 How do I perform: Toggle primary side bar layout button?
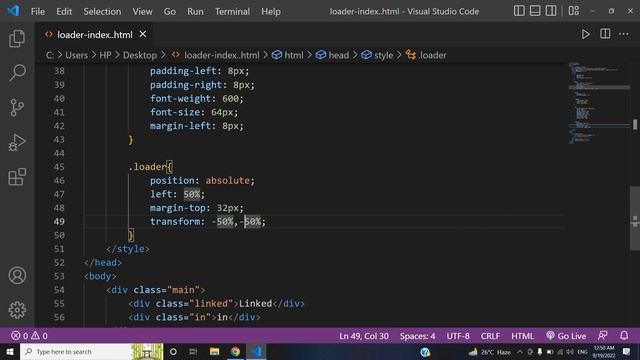click(519, 11)
